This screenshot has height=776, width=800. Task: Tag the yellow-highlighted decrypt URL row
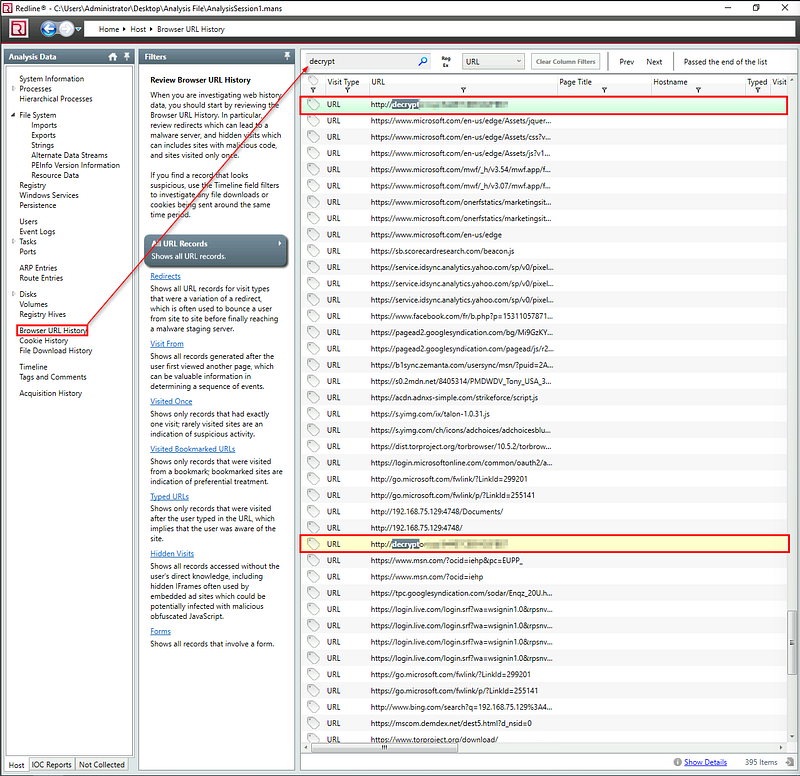click(x=313, y=544)
